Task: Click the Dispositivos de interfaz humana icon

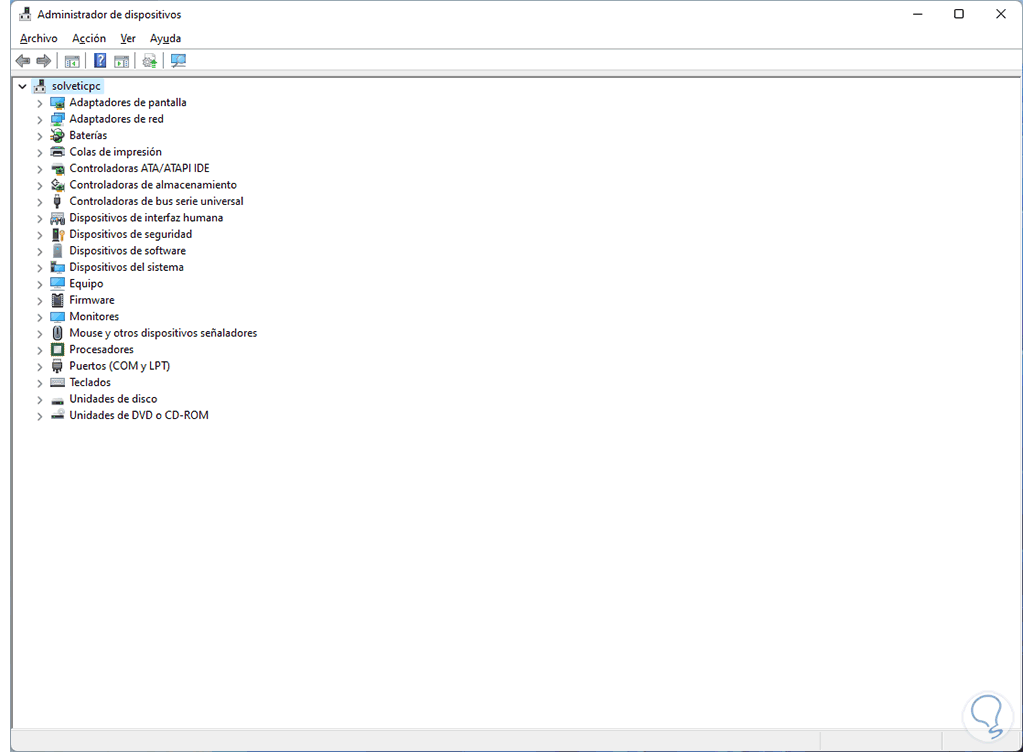Action: tap(57, 218)
